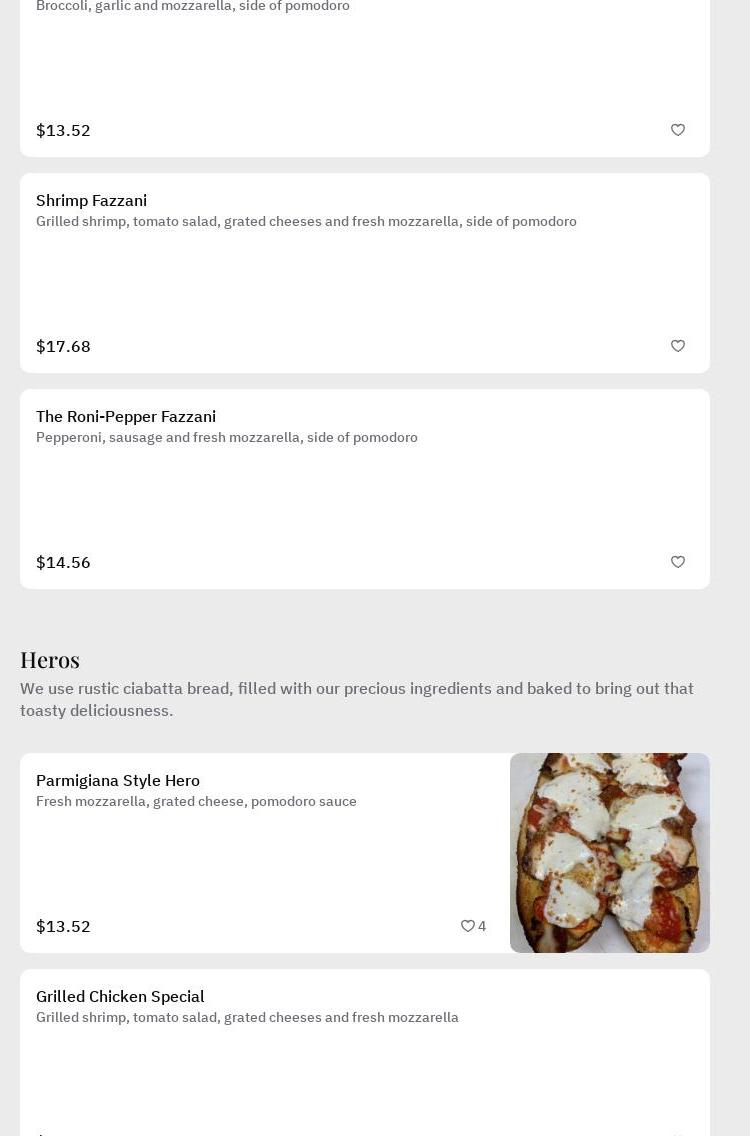Open Parmigiana Style Hero item name
Viewport: 750px width, 1136px height.
pyautogui.click(x=118, y=780)
